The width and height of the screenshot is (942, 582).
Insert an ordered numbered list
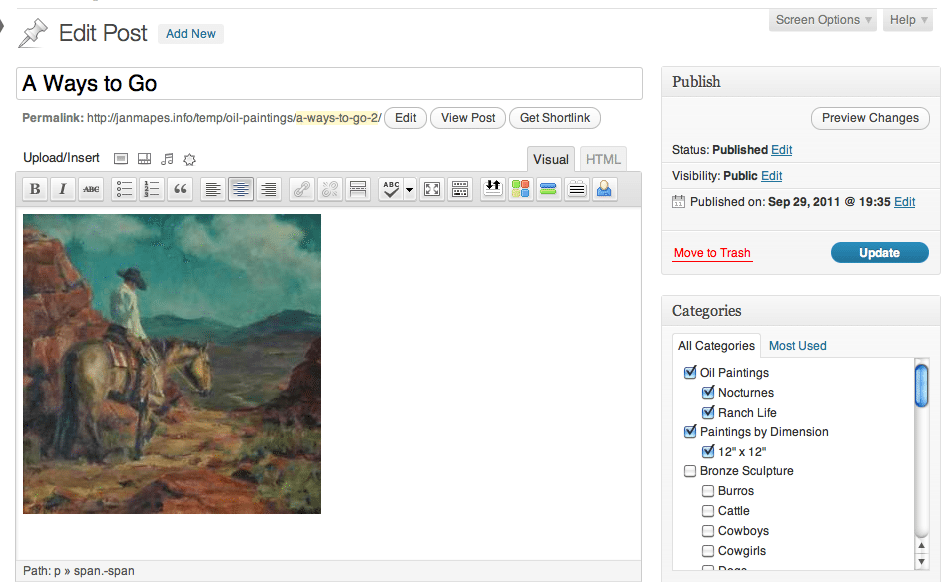coord(152,189)
